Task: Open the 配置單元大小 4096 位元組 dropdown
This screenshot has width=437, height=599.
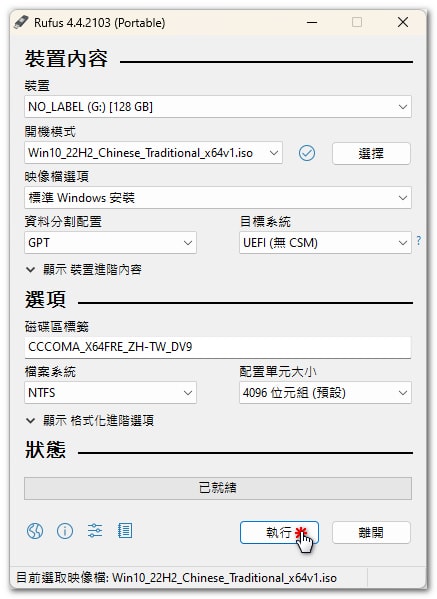Action: (325, 392)
